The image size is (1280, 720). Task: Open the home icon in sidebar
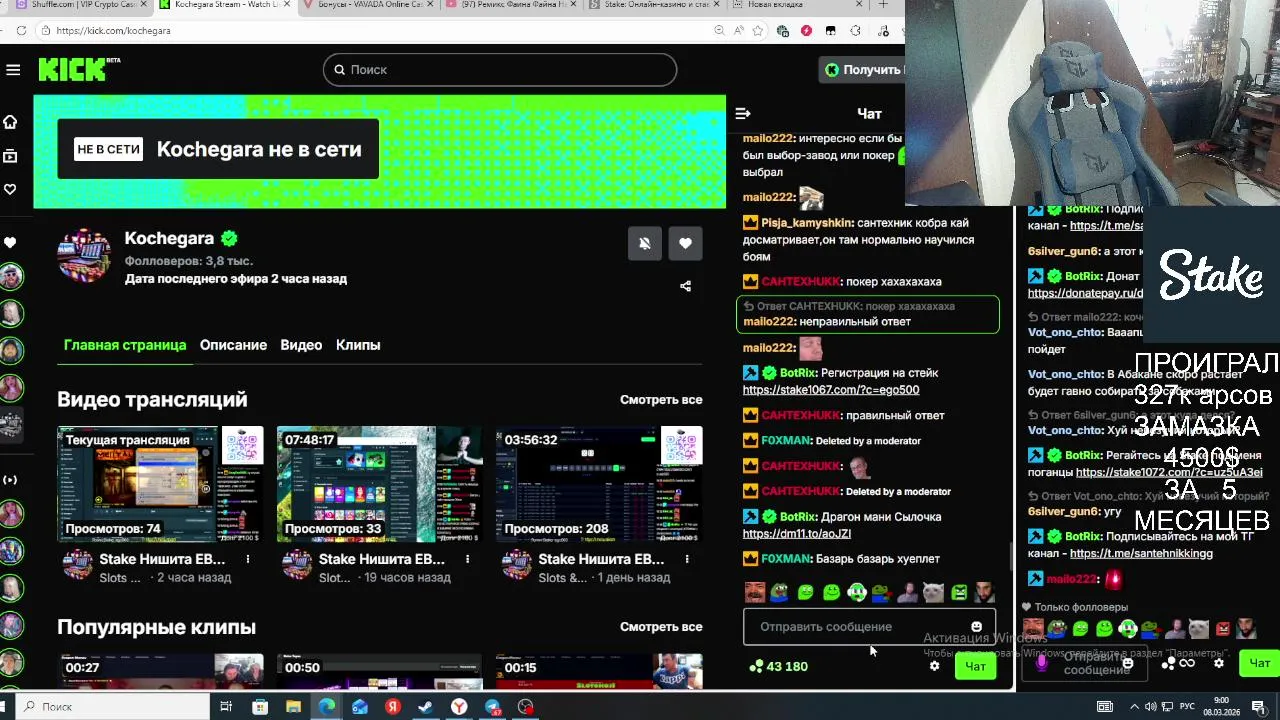point(10,122)
